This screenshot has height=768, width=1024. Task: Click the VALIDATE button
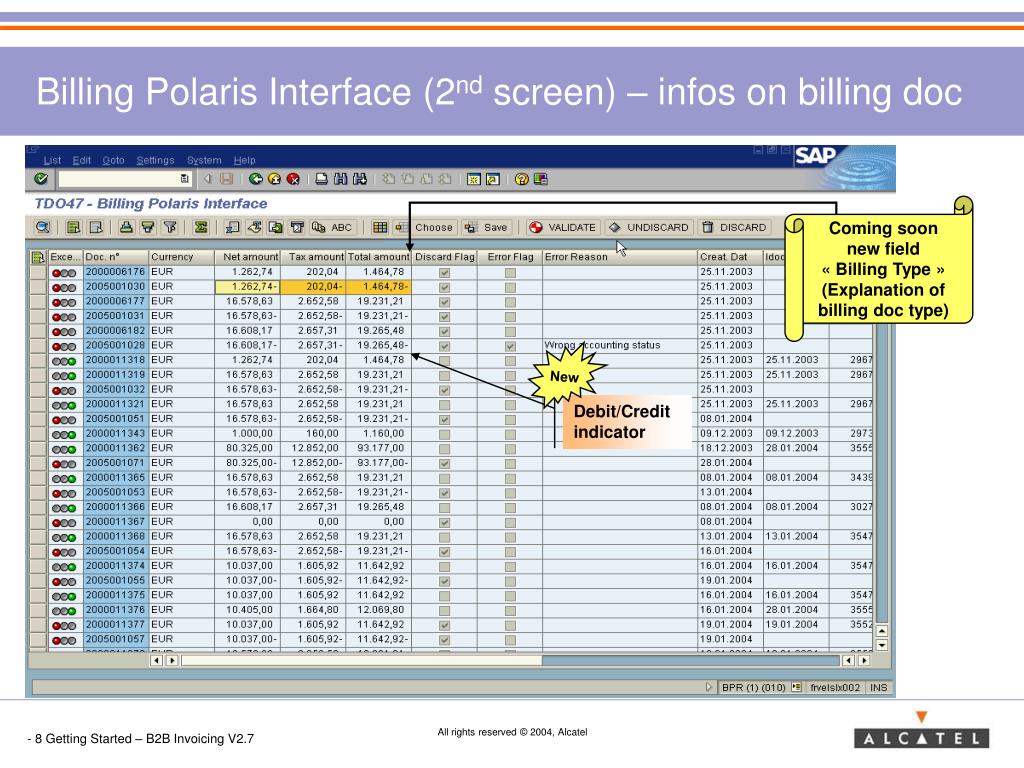(563, 227)
